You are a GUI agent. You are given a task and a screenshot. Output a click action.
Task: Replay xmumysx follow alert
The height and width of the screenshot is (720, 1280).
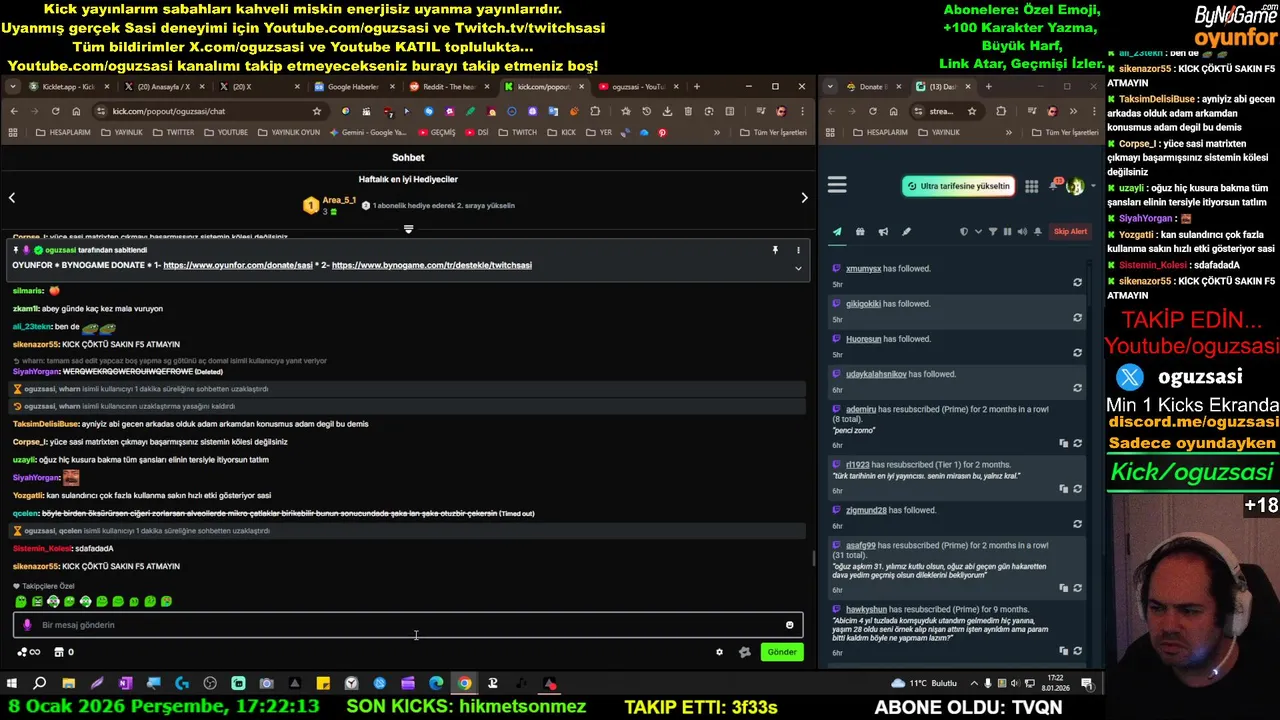(1077, 283)
